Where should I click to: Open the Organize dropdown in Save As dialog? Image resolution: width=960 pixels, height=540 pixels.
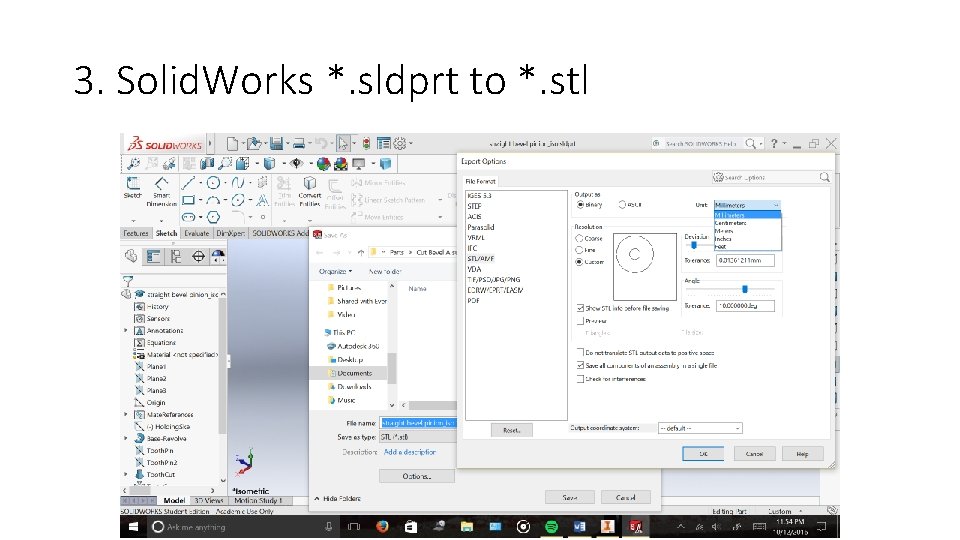[x=335, y=271]
